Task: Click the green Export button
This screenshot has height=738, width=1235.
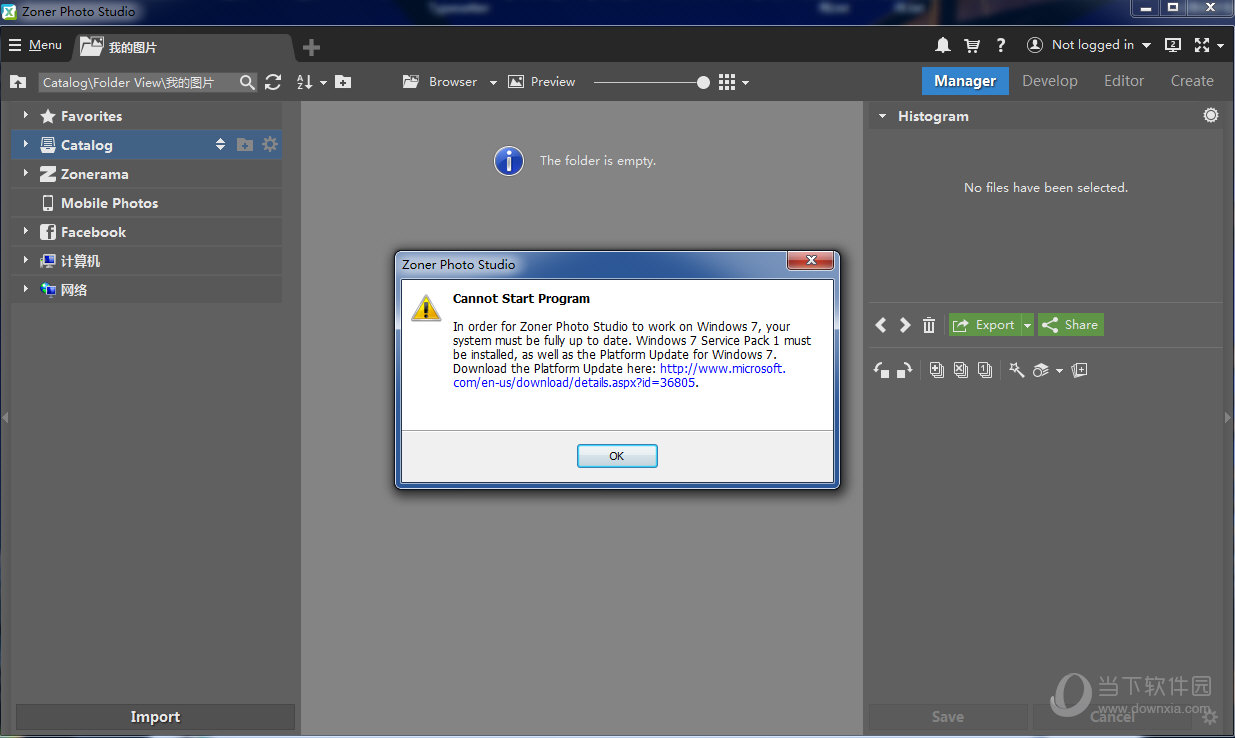Action: coord(983,325)
